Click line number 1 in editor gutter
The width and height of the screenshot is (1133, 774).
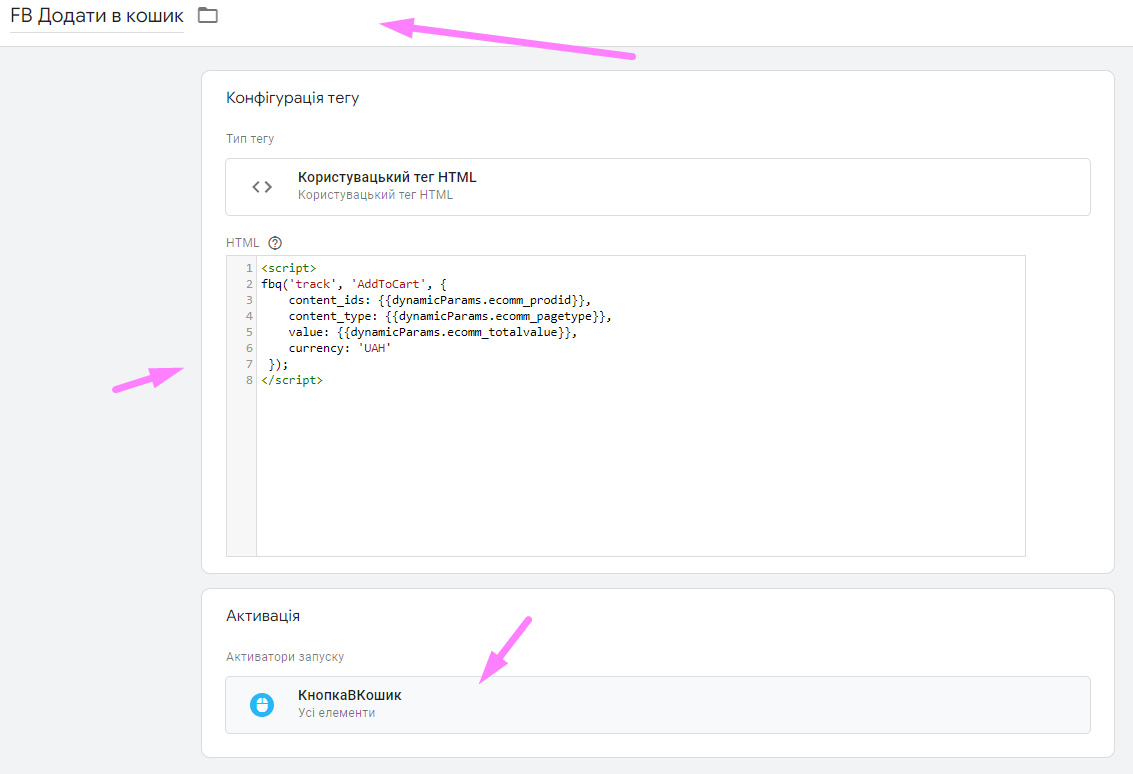tap(248, 268)
